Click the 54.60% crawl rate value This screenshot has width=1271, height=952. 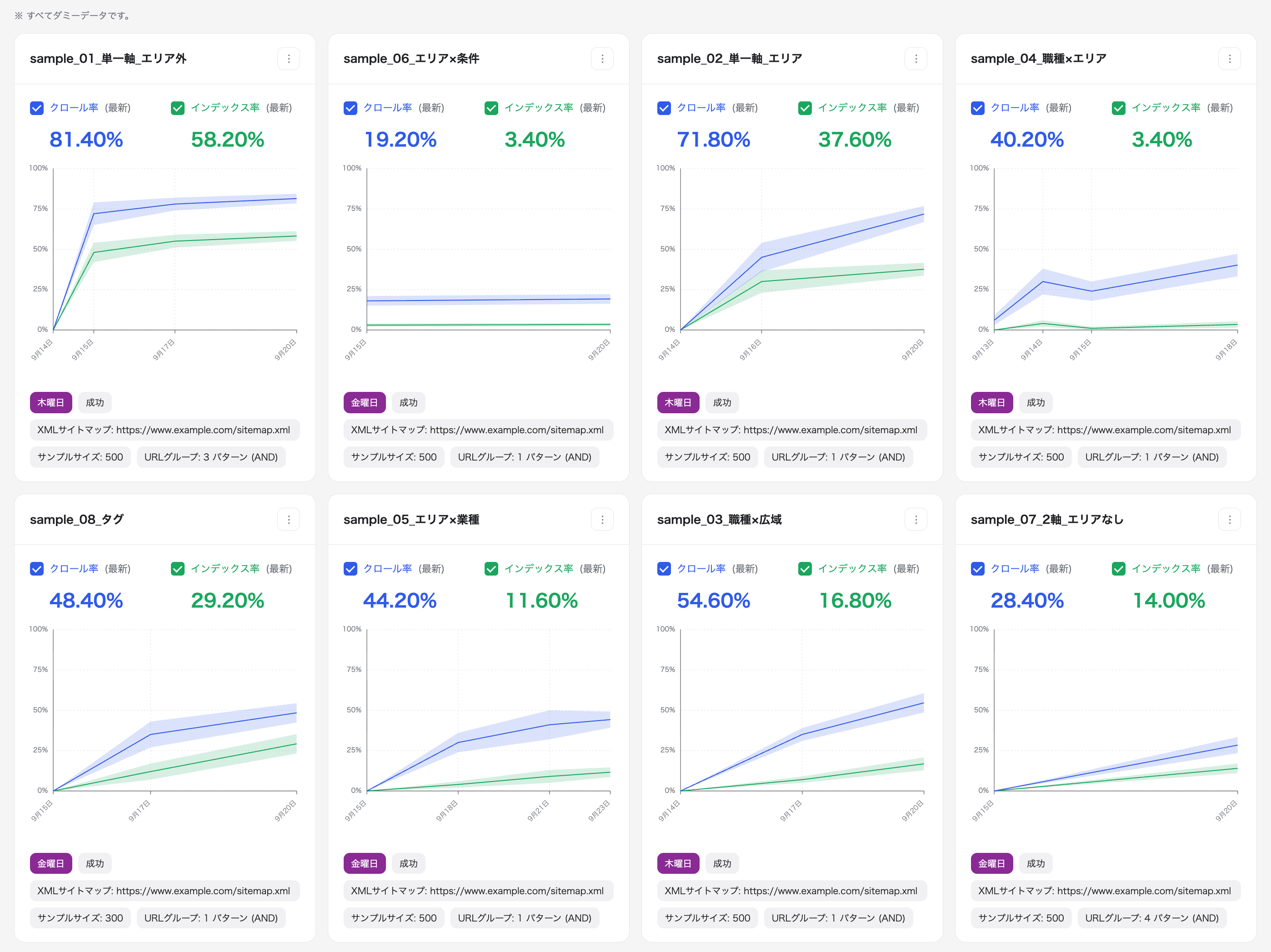714,601
